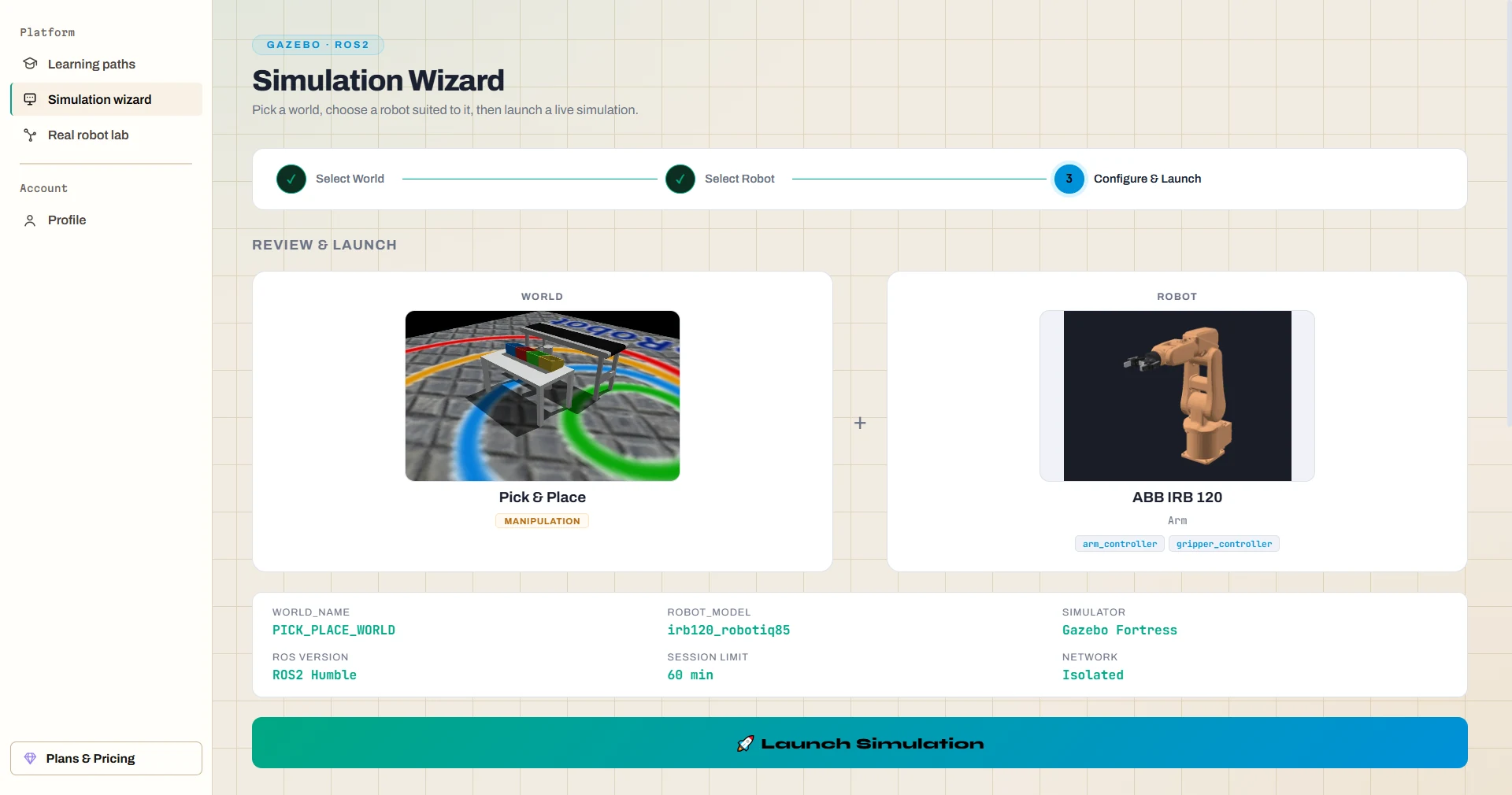Click the PICK_PLACE_WORLD value
The height and width of the screenshot is (795, 1512).
[x=334, y=630]
